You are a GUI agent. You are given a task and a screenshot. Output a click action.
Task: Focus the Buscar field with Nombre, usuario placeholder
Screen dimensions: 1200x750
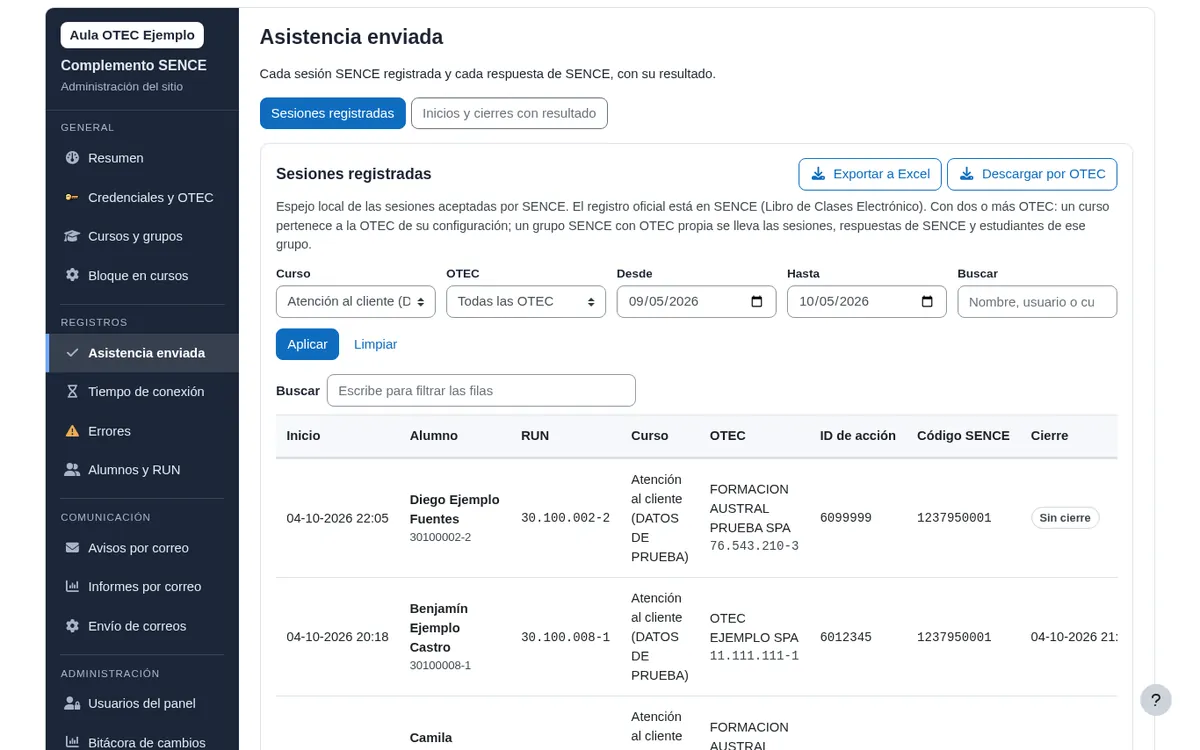coord(1037,302)
